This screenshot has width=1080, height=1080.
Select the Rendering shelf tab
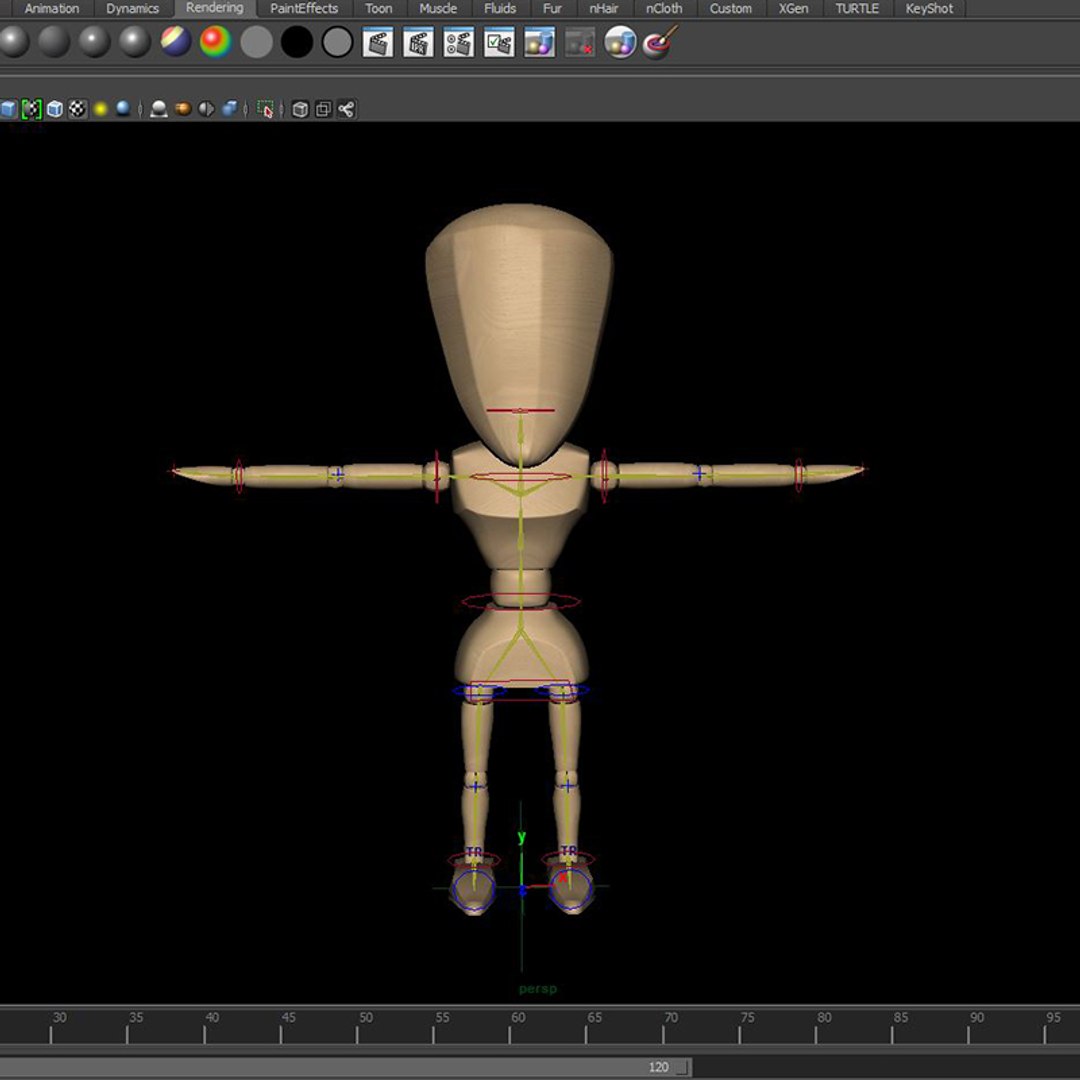tap(214, 8)
